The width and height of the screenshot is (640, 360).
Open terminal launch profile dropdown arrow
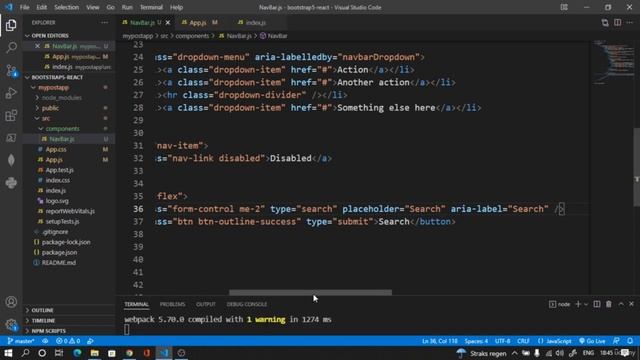[x=586, y=304]
